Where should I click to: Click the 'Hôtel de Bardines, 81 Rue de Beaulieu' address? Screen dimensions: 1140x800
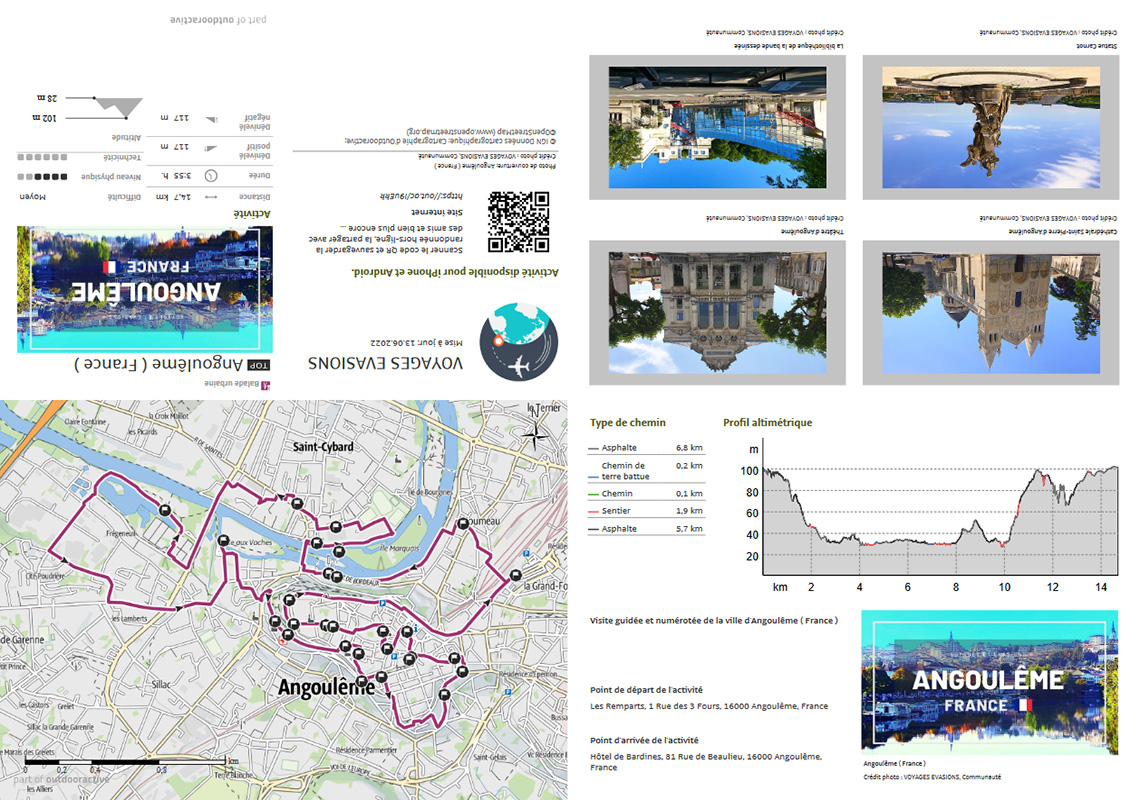[x=706, y=761]
